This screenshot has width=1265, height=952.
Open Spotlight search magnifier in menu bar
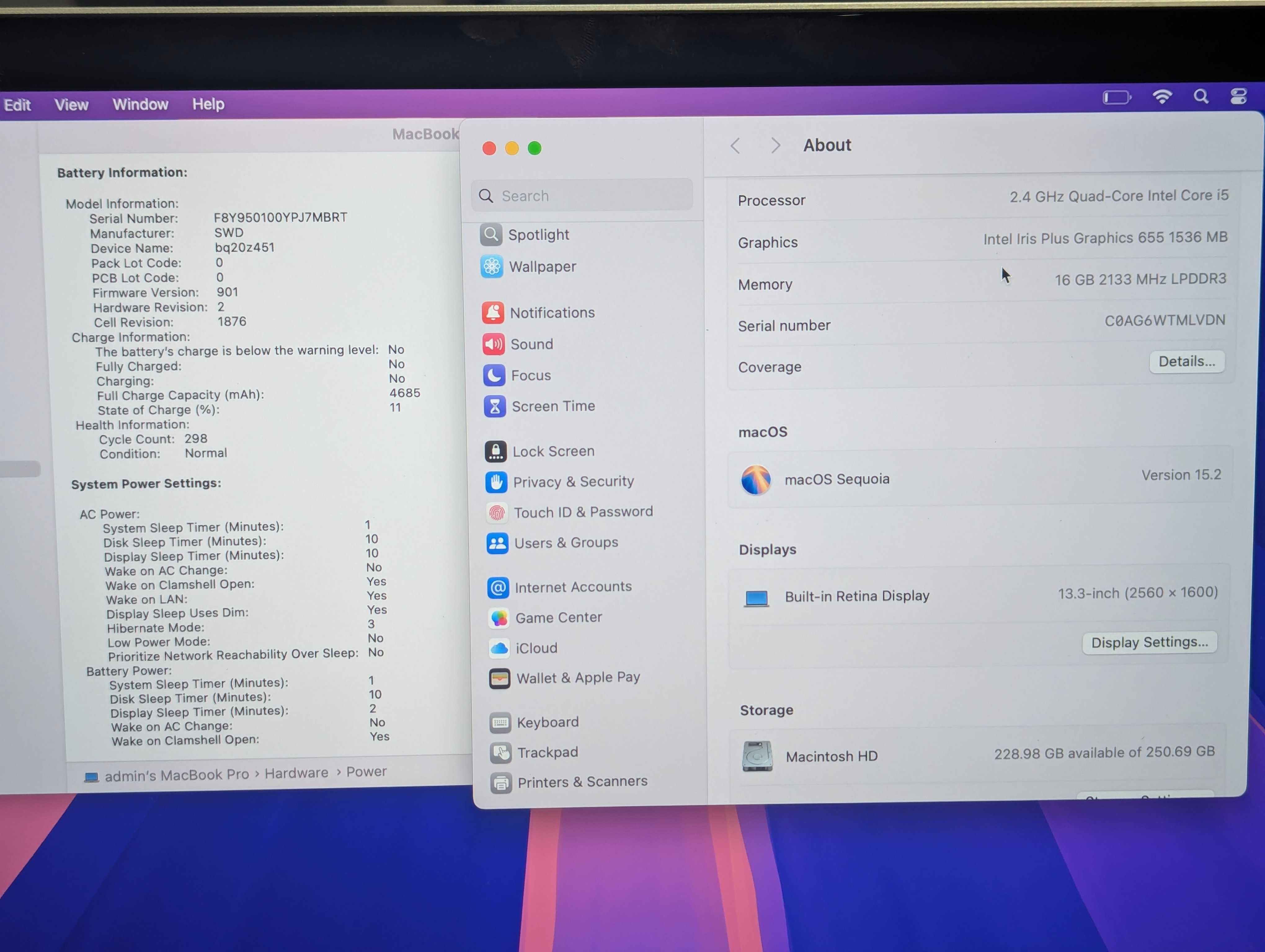[1201, 96]
